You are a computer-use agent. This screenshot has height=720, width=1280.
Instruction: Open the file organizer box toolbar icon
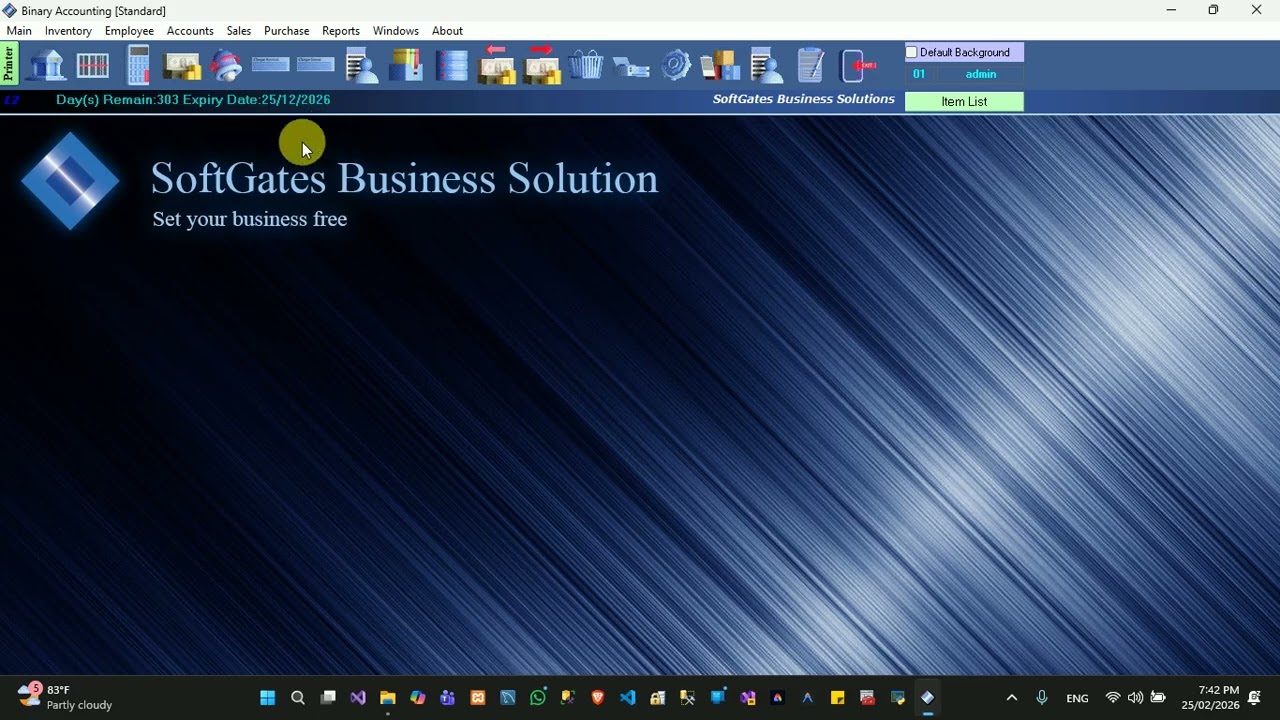click(x=406, y=66)
